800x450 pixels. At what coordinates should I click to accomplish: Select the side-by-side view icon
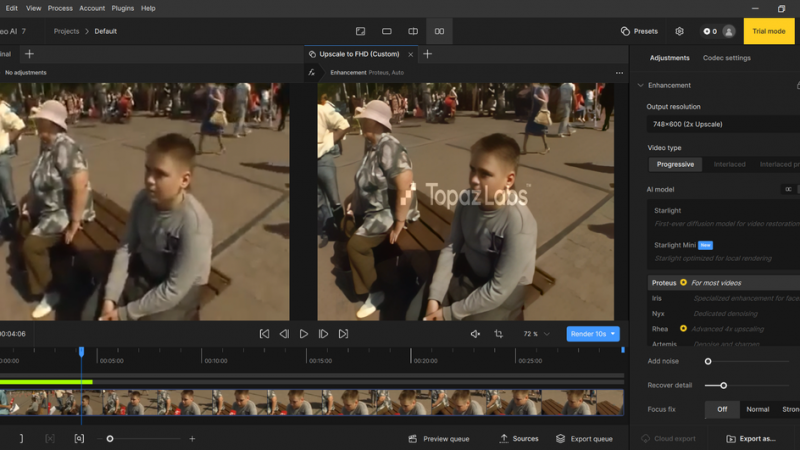439,31
